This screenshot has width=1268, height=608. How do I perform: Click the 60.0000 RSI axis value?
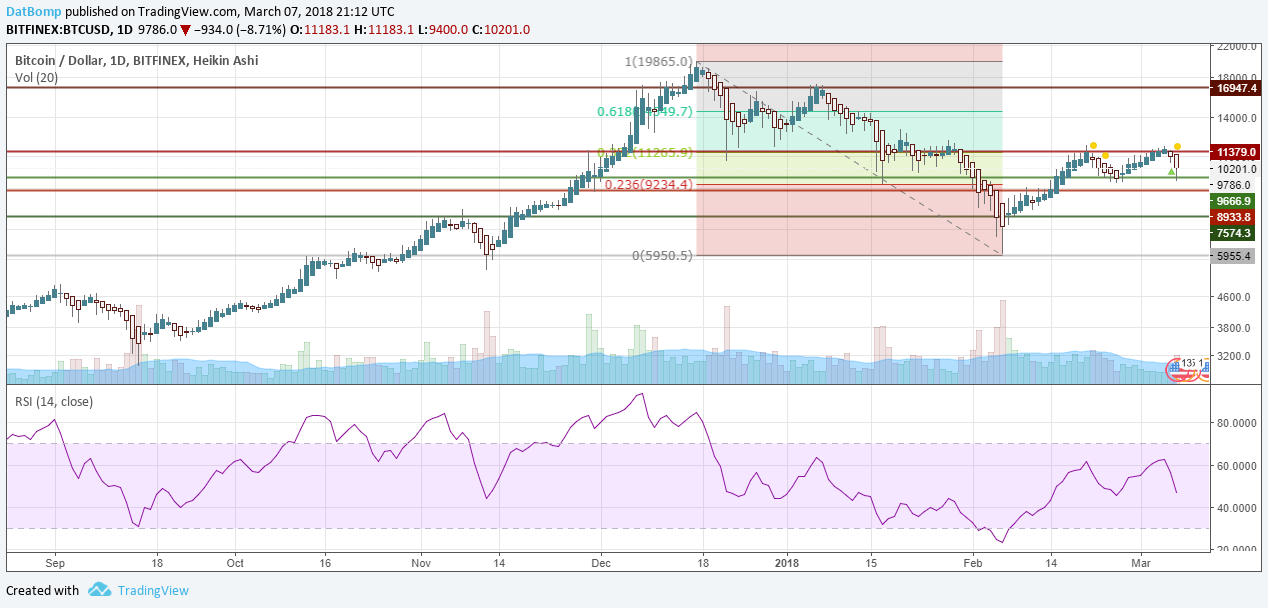1236,466
